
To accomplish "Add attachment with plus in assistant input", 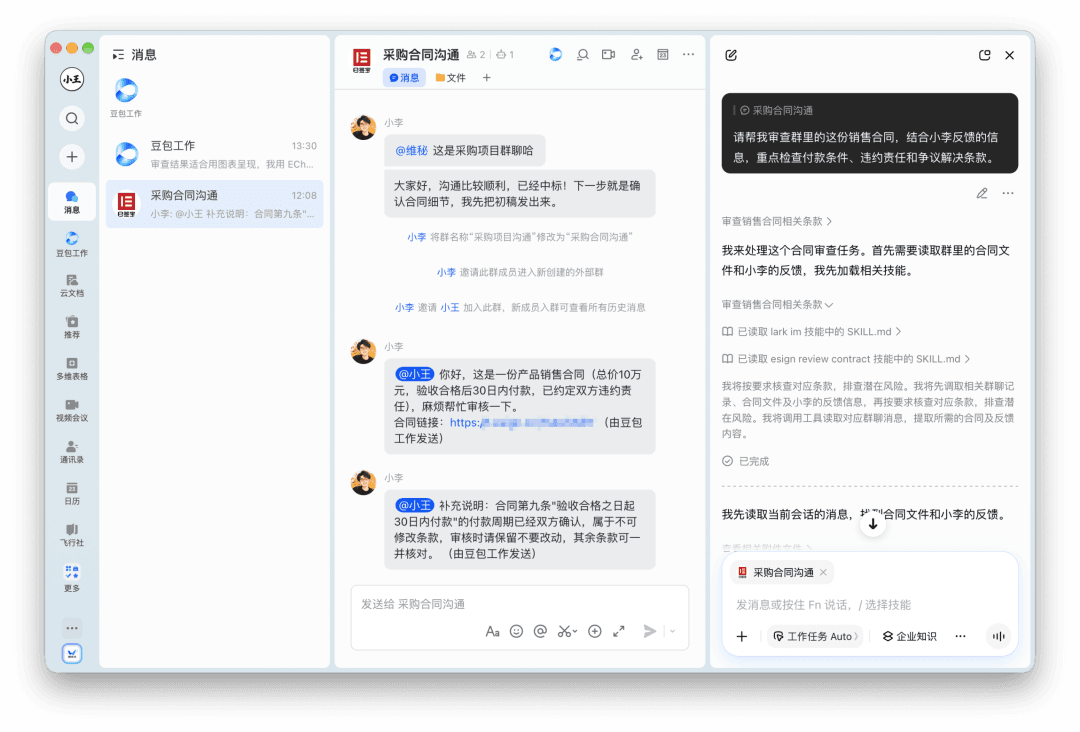I will tap(742, 636).
